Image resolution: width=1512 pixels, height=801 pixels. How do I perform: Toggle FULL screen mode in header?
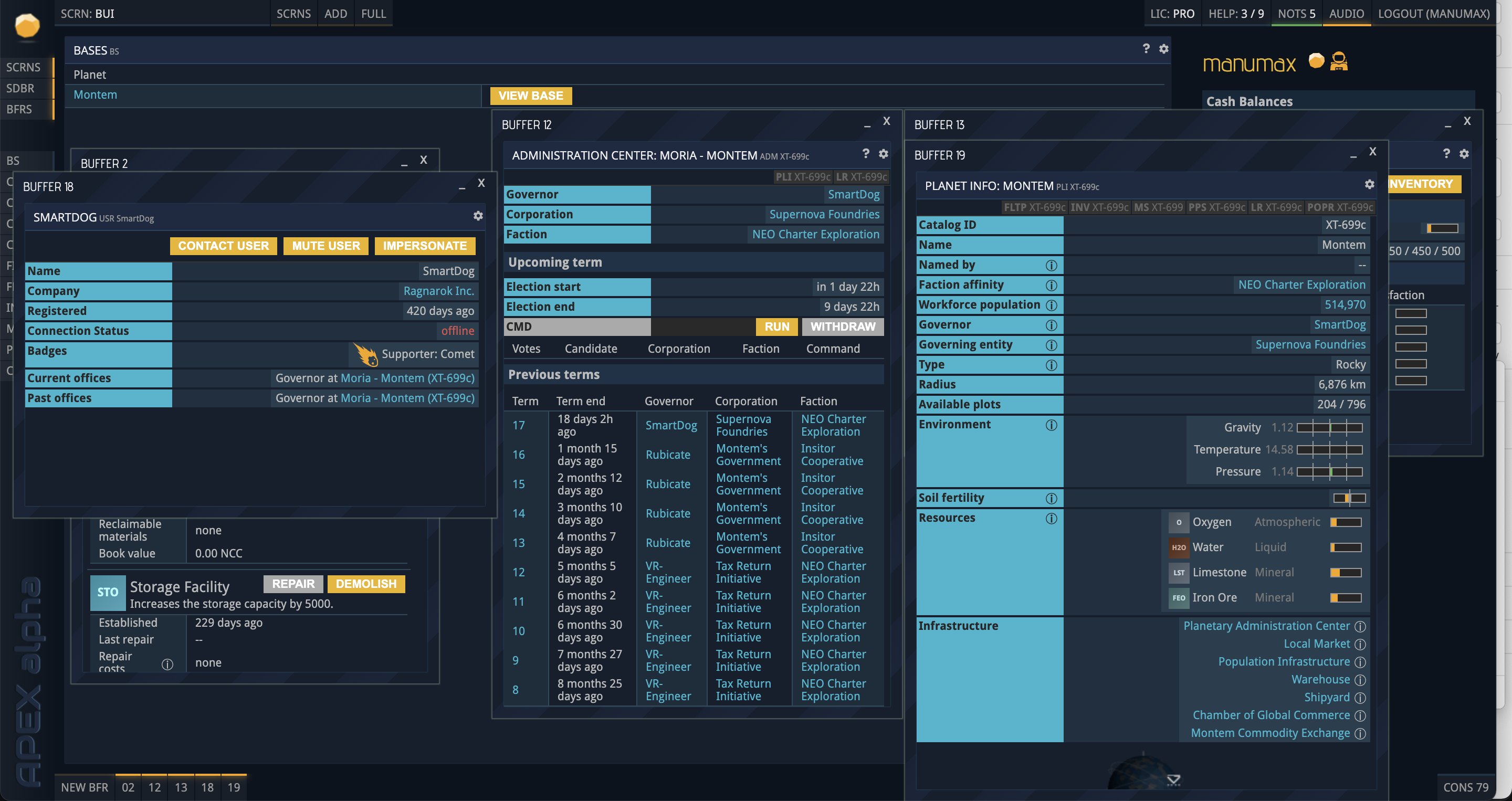coord(373,14)
